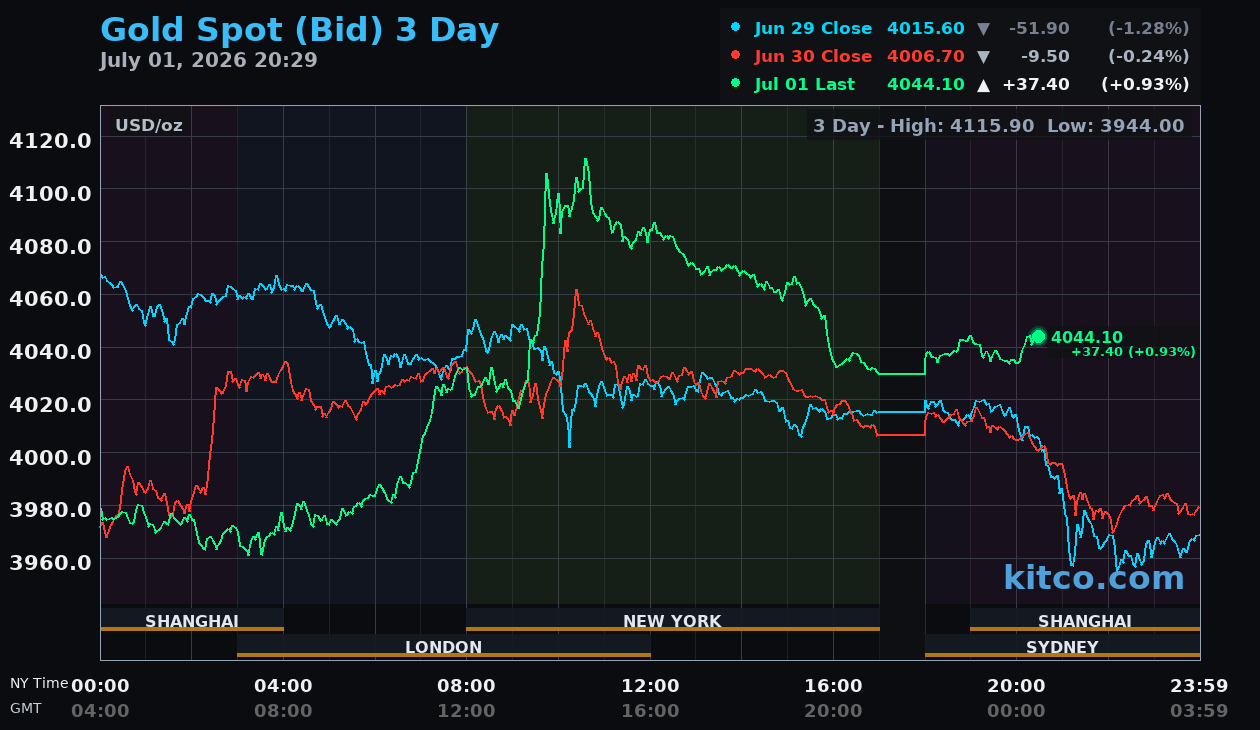
Task: Click the 00:00 GMT tick label
Action: coord(1016,711)
